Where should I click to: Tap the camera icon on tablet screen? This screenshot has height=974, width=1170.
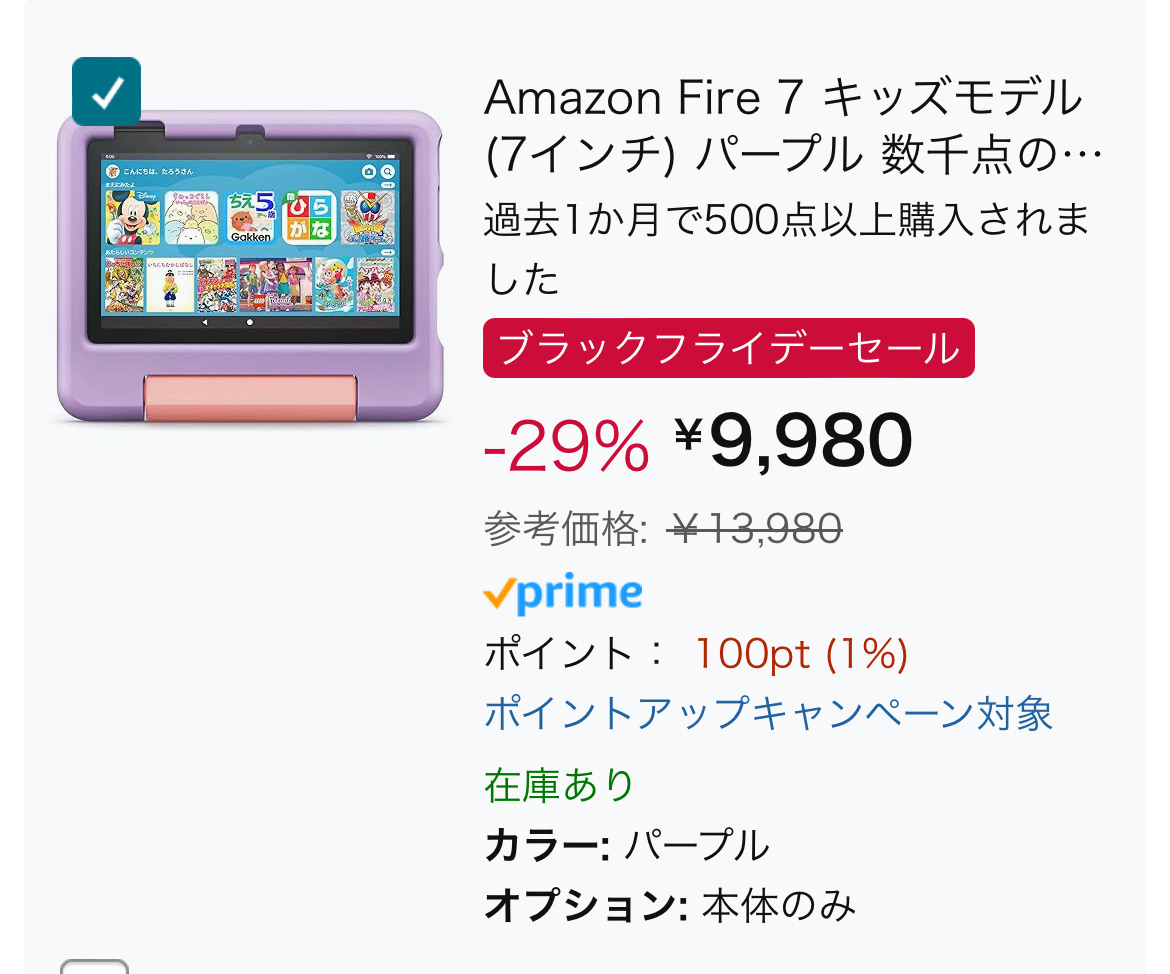click(x=368, y=172)
